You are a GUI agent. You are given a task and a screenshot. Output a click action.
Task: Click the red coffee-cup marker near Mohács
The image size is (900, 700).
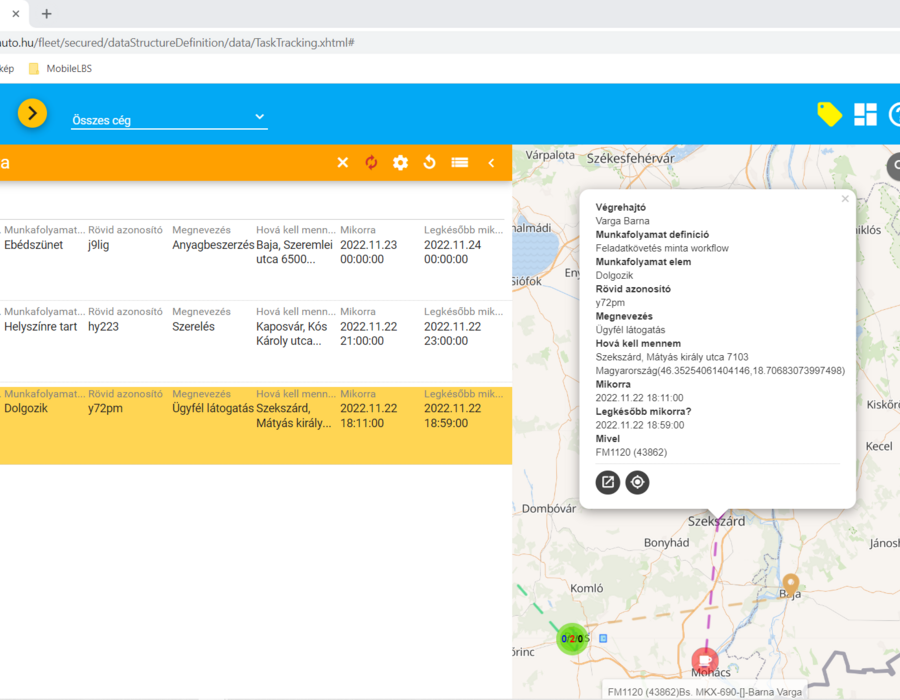pyautogui.click(x=705, y=661)
